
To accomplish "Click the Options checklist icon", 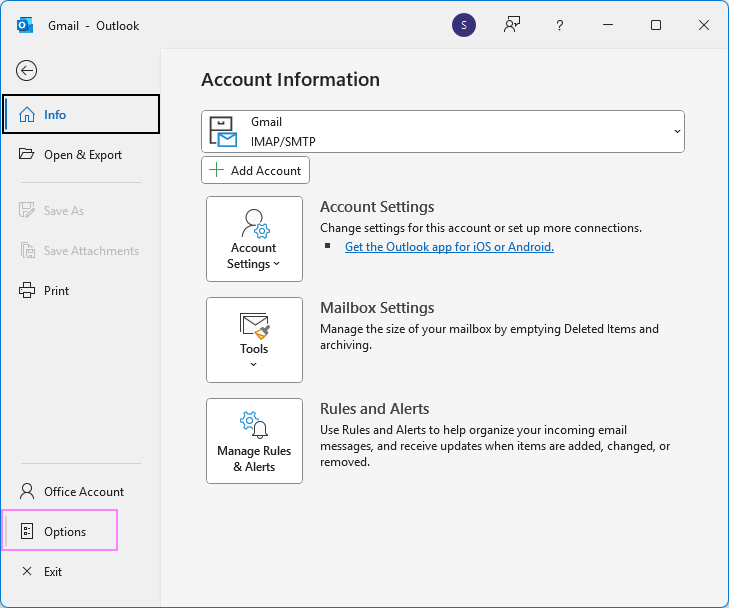I will tap(27, 531).
